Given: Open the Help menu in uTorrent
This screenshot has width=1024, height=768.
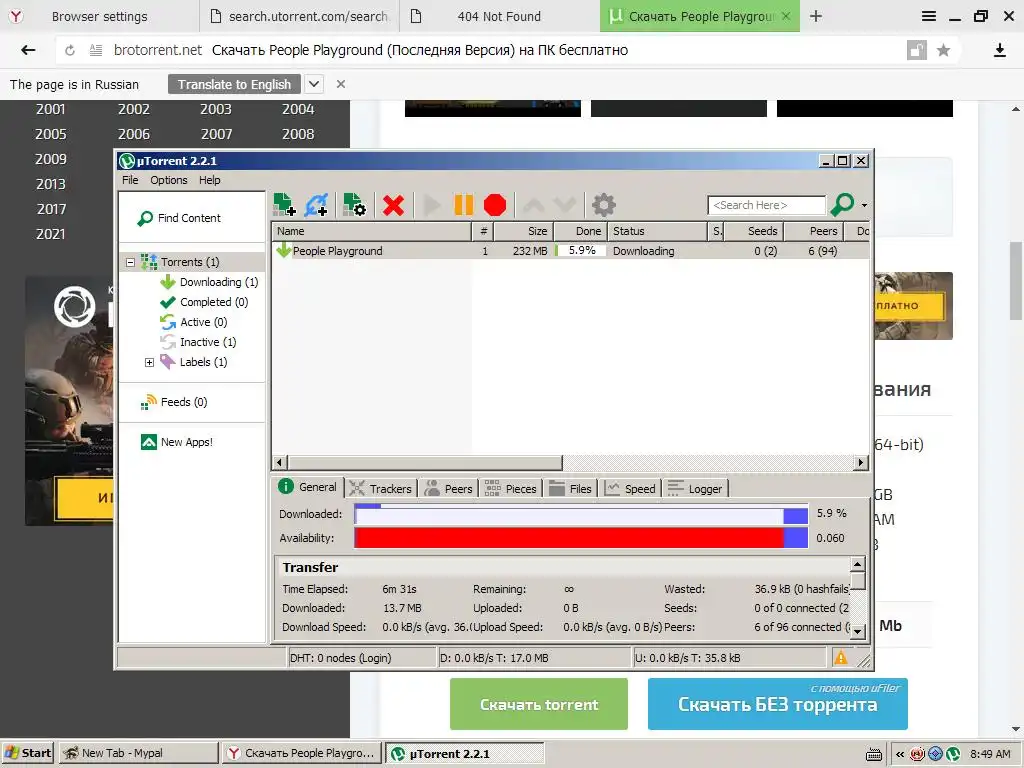Looking at the screenshot, I should [x=210, y=180].
